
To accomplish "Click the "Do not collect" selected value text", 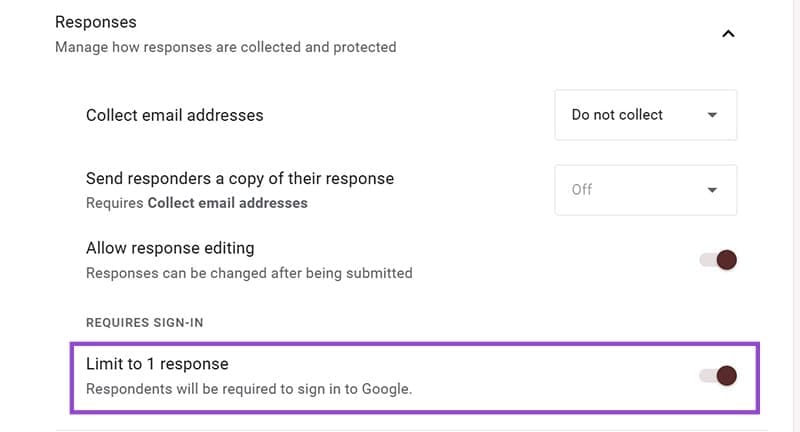I will coord(617,115).
